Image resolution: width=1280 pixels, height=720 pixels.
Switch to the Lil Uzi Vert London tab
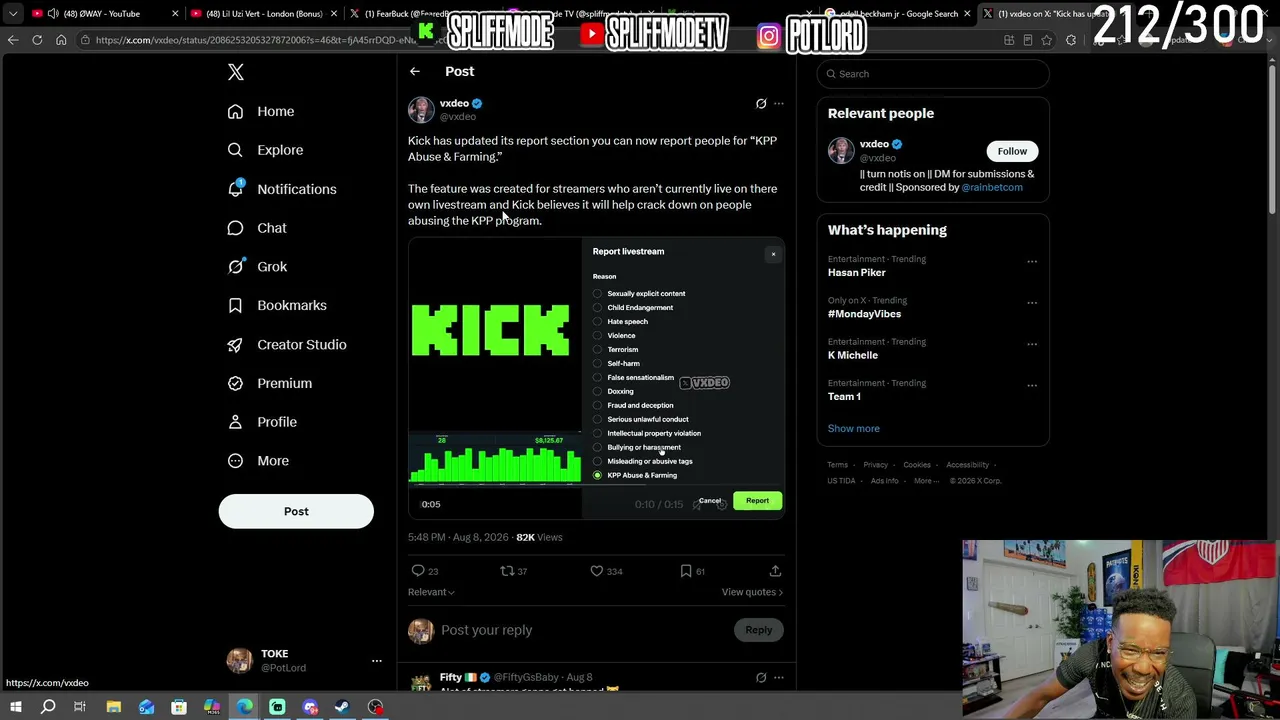pos(262,14)
